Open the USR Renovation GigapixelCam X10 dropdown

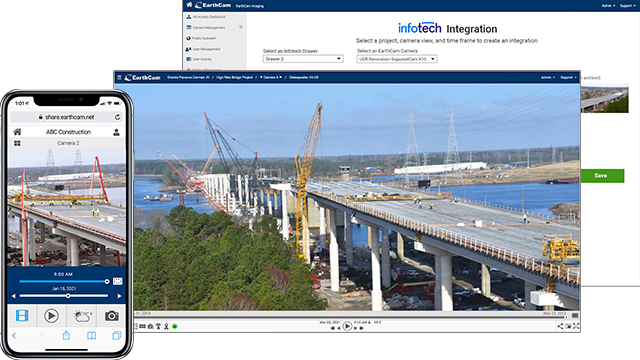click(x=397, y=59)
